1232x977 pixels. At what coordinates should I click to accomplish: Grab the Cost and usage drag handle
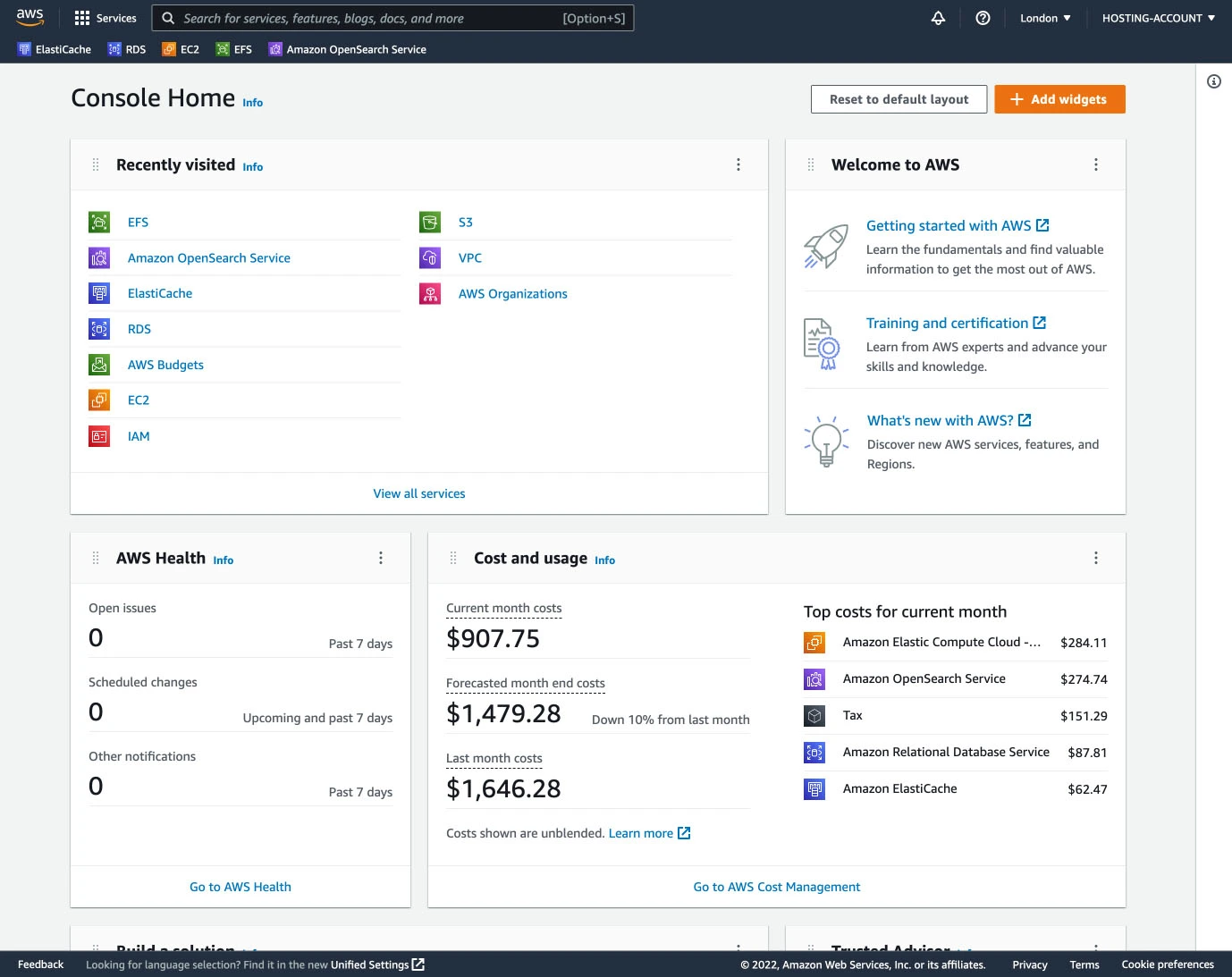tap(453, 558)
